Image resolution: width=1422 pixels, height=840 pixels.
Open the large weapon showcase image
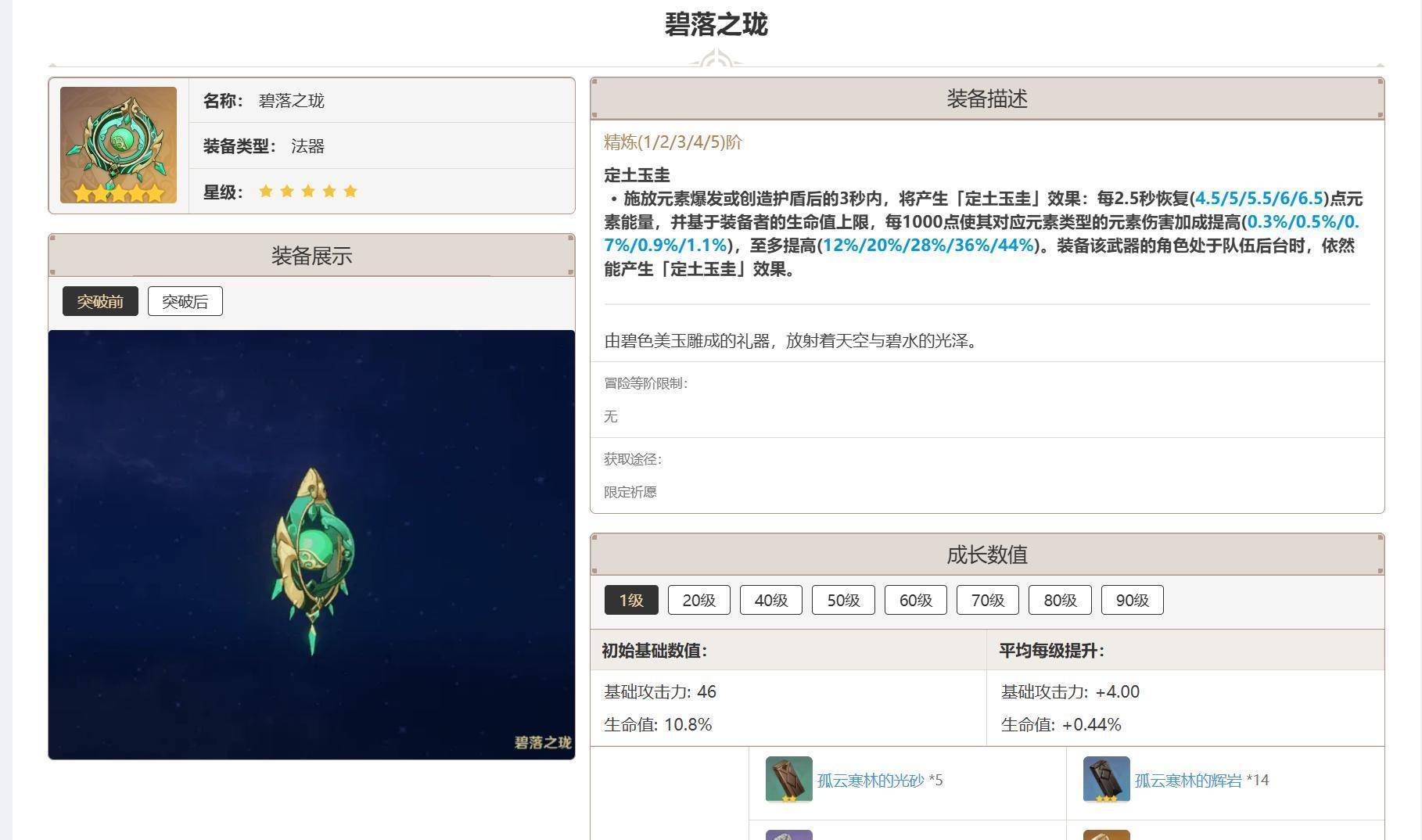311,544
